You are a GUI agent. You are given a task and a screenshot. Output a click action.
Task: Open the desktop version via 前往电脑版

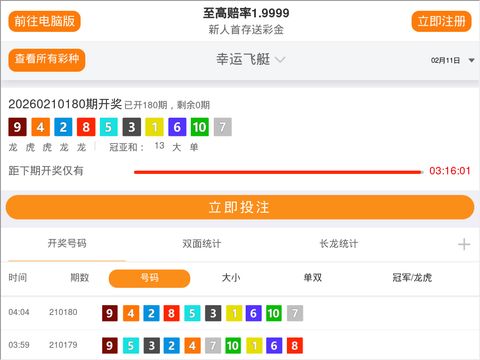[x=44, y=21]
